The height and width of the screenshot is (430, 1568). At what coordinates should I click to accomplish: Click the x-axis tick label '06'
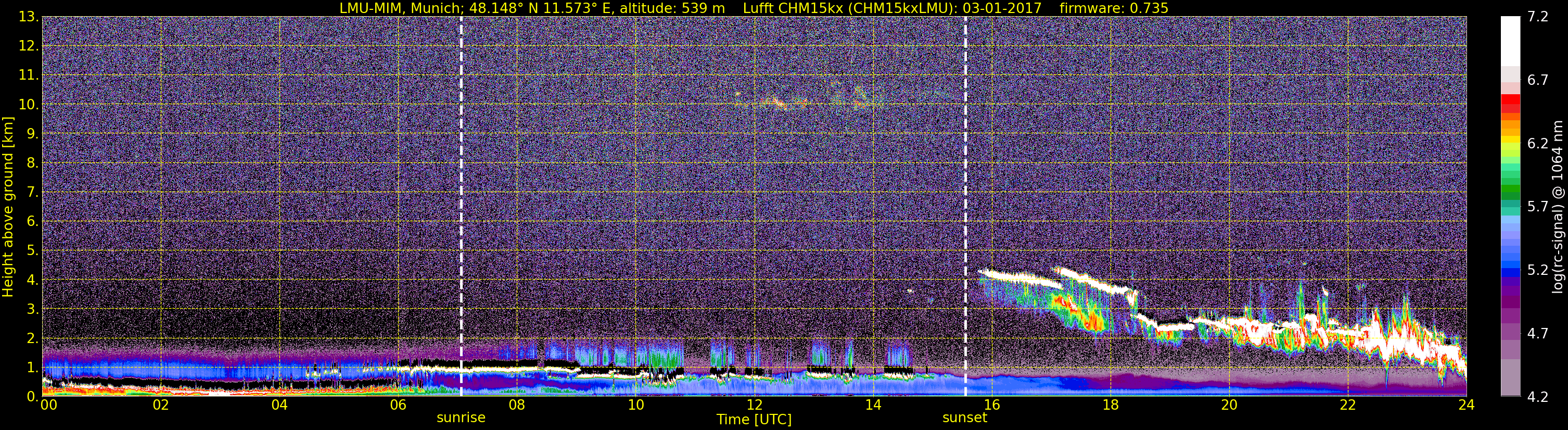[x=398, y=405]
